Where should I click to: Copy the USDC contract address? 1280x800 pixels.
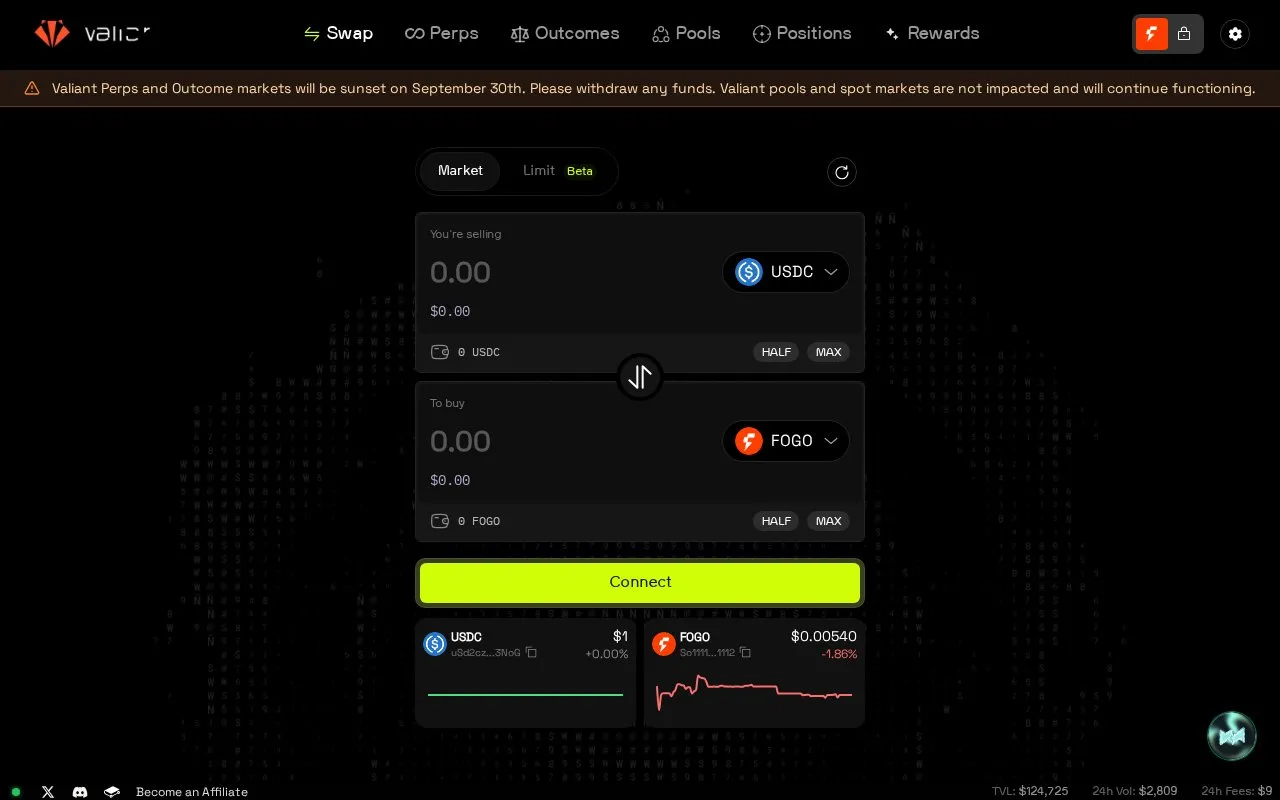[531, 653]
